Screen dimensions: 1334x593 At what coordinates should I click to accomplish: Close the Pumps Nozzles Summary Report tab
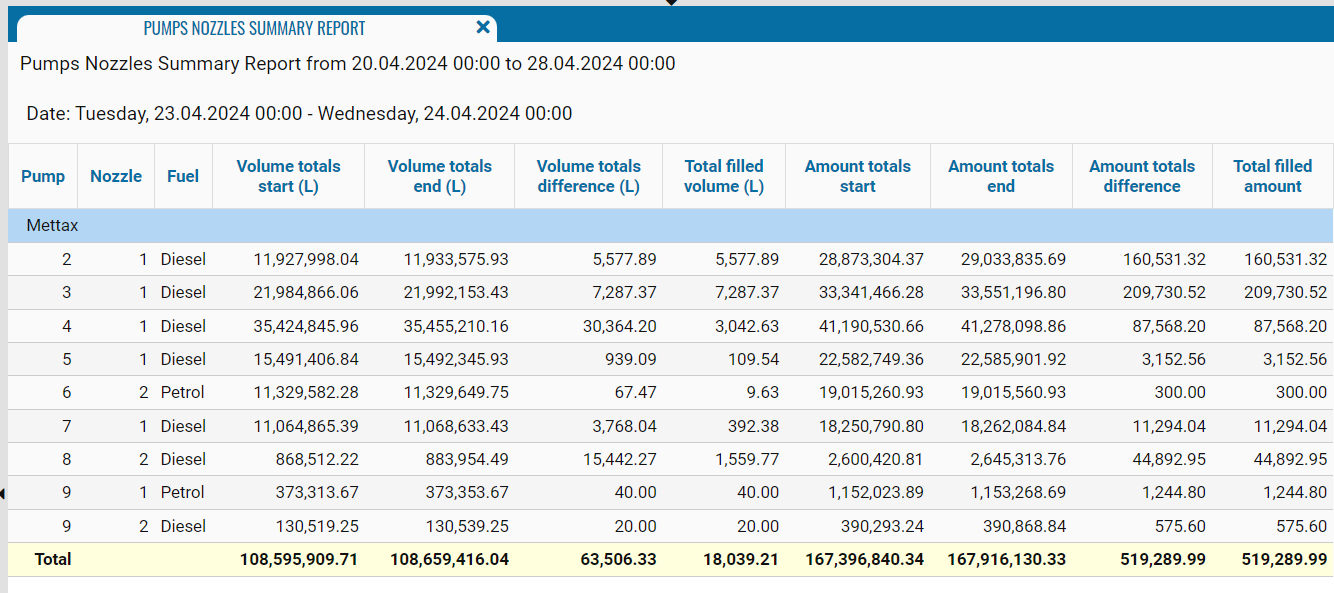coord(483,28)
